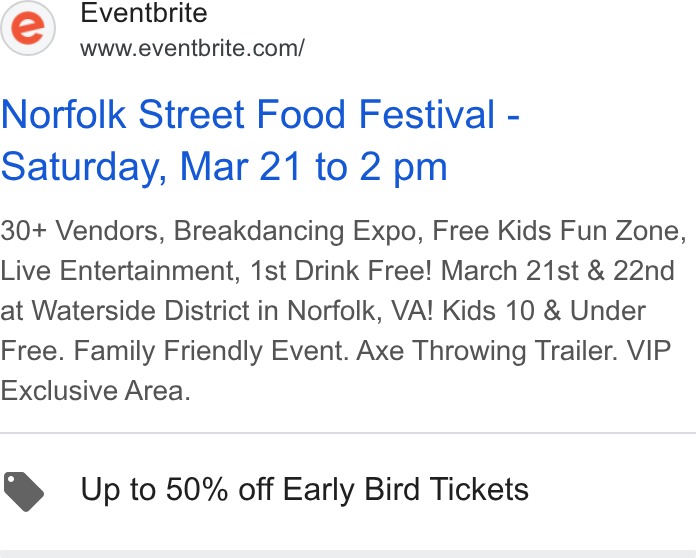Open the Norfolk Street Food Festival headline link

[x=260, y=140]
